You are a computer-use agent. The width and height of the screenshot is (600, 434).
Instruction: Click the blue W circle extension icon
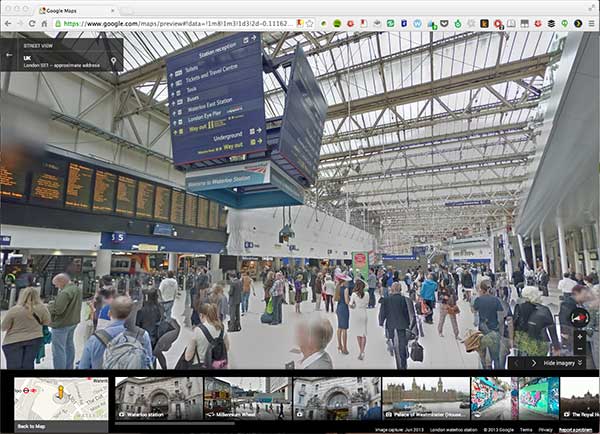(417, 24)
